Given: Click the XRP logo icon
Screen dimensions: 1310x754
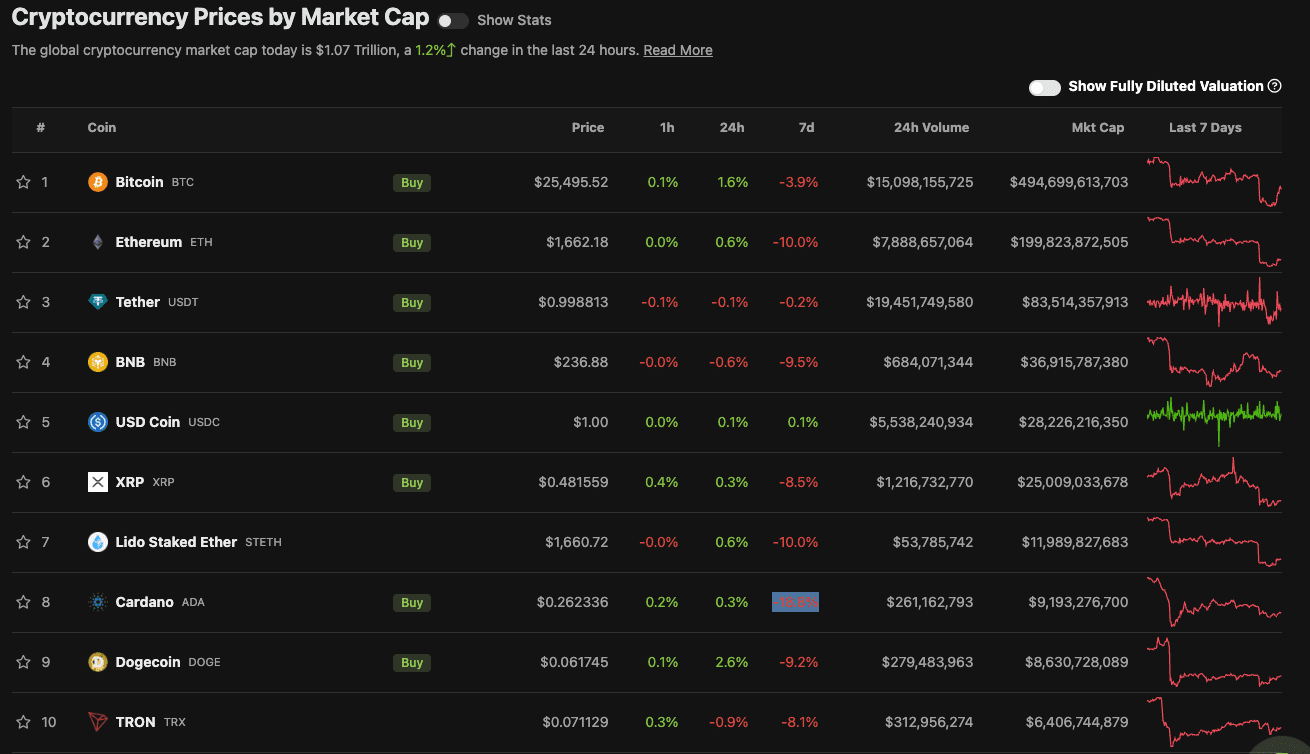Looking at the screenshot, I should coord(98,482).
